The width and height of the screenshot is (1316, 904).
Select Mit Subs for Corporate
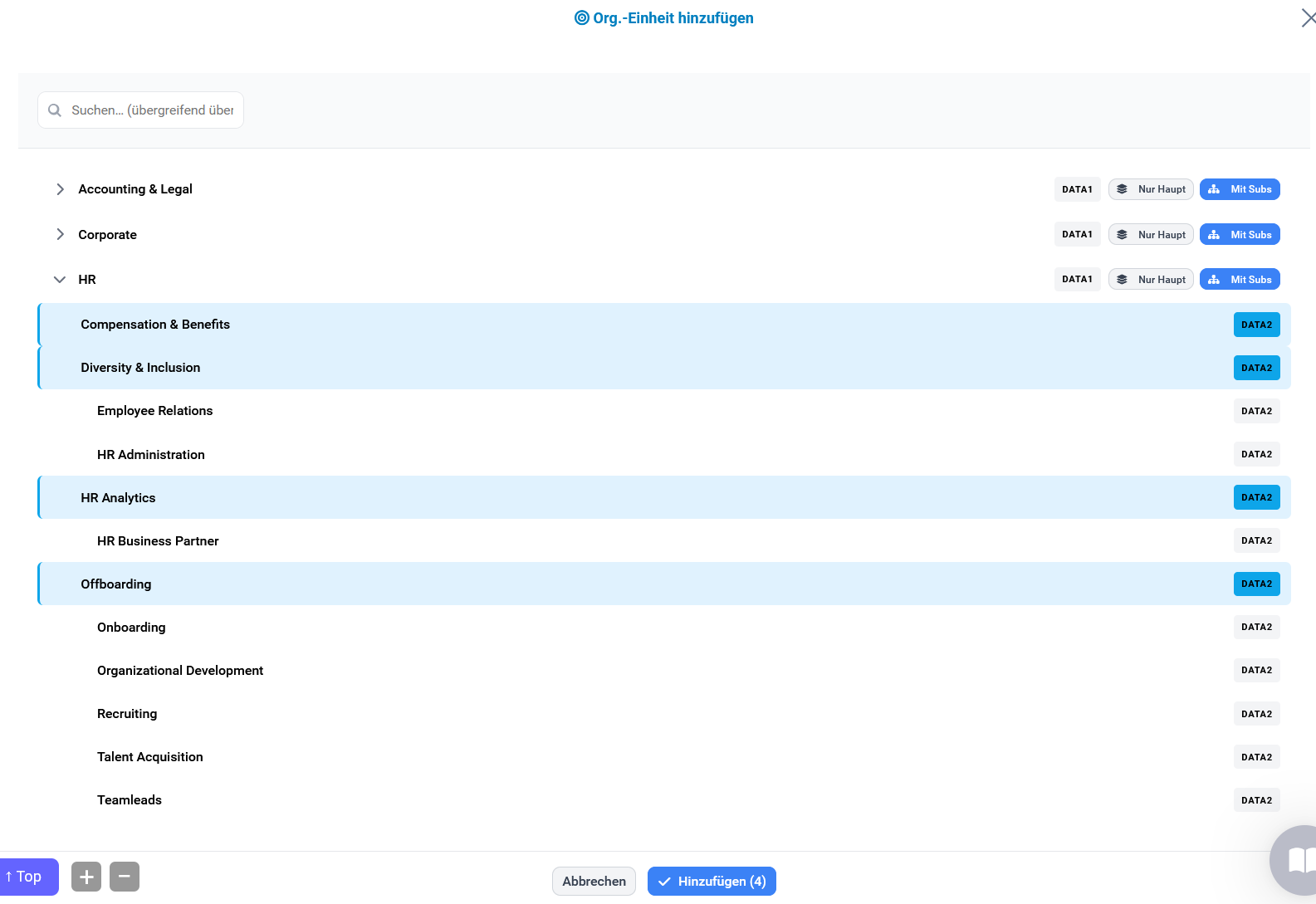click(1240, 235)
